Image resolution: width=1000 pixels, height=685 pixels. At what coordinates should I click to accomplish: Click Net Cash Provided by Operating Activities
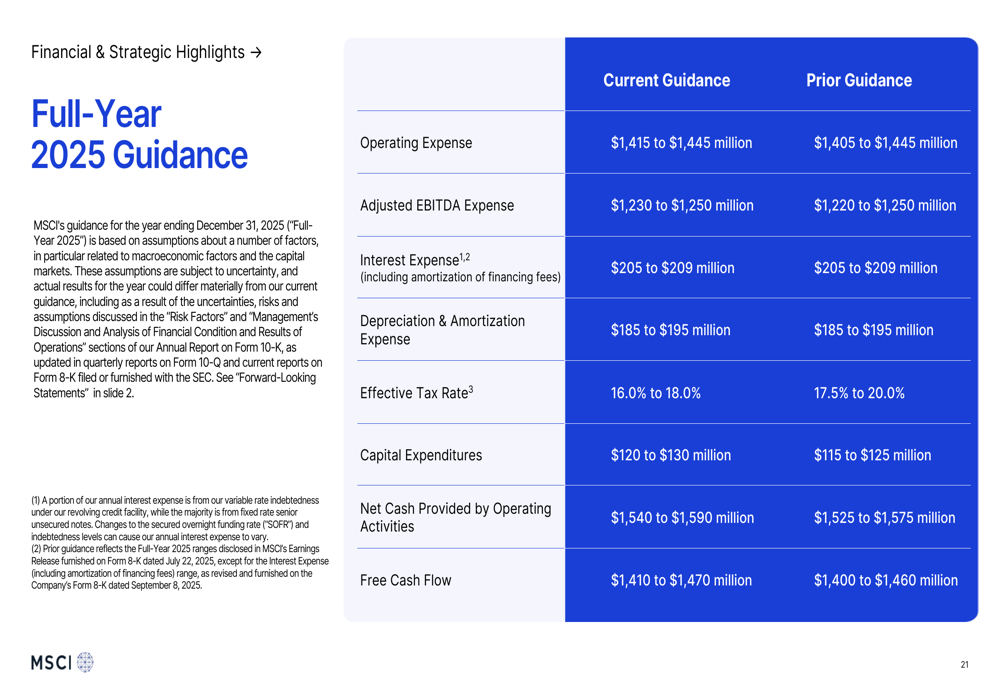point(455,517)
